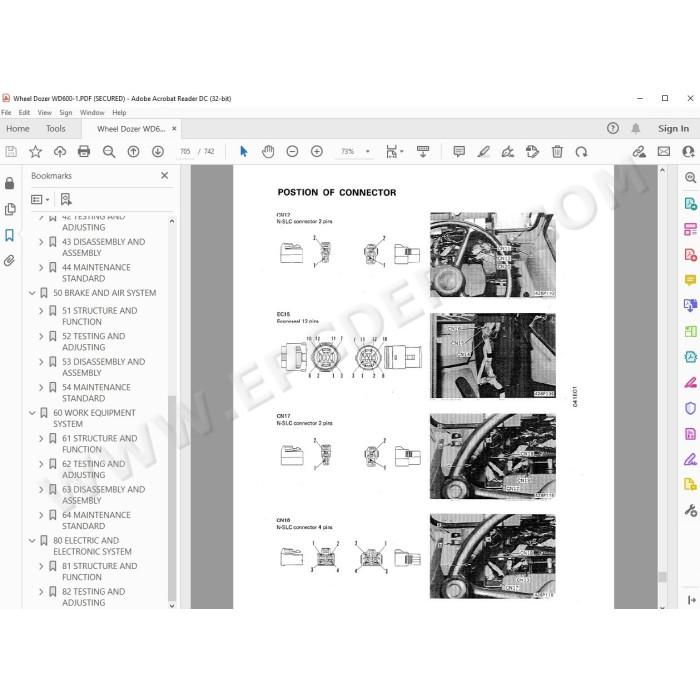Image resolution: width=700 pixels, height=700 pixels.
Task: Collapse 50 BRAKE AND AIR SYSTEM
Action: (x=32, y=293)
